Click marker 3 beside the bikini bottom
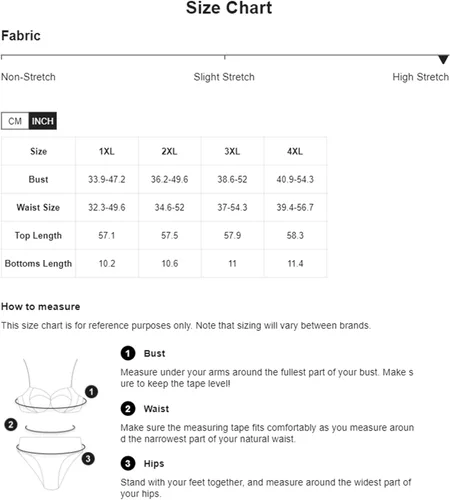The width and height of the screenshot is (450, 500). (88, 459)
